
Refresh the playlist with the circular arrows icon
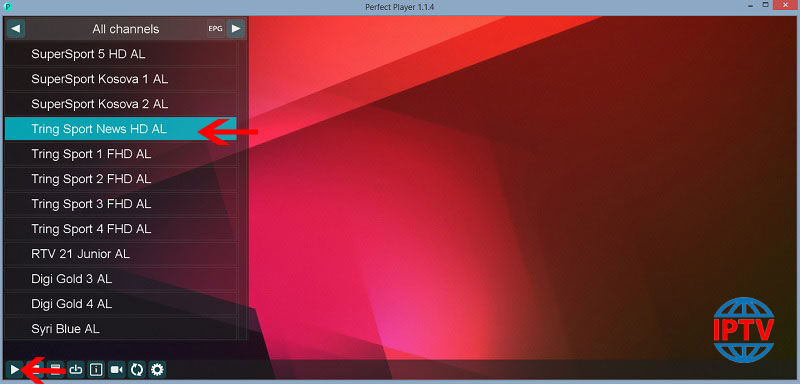[x=137, y=369]
